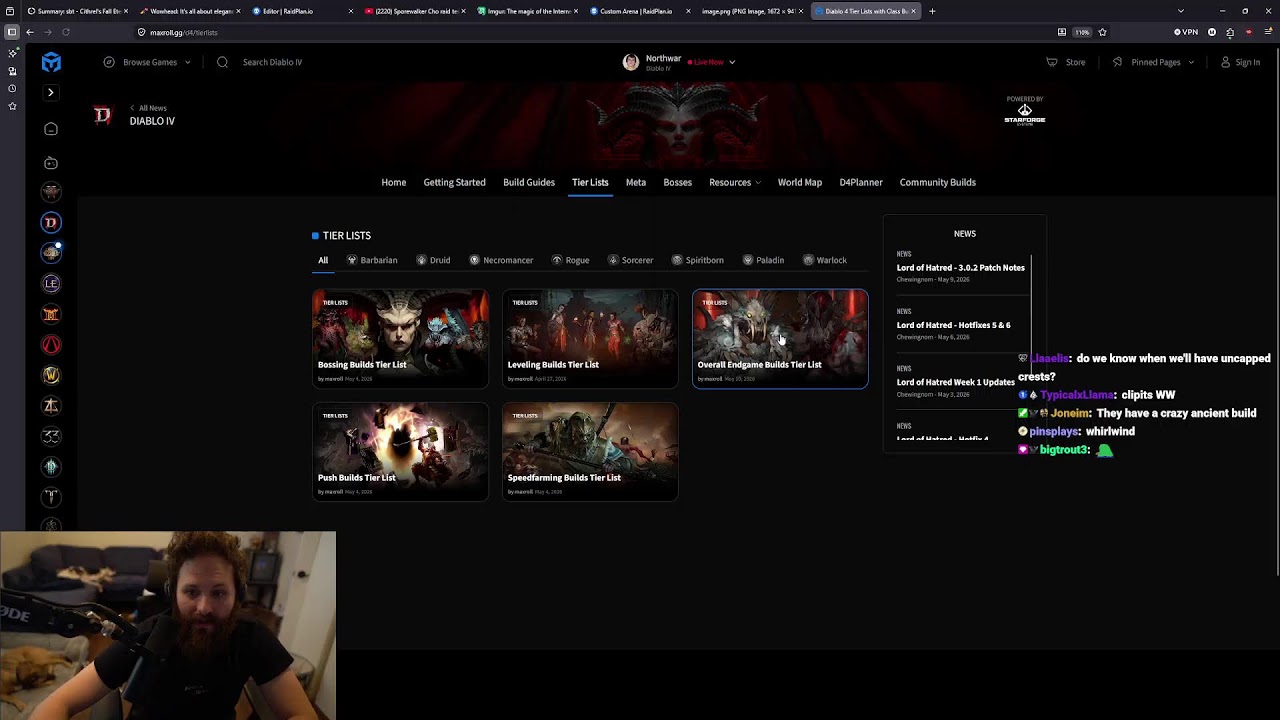This screenshot has width=1280, height=720.
Task: Select the Diablo IV game sidebar icon
Action: click(51, 222)
